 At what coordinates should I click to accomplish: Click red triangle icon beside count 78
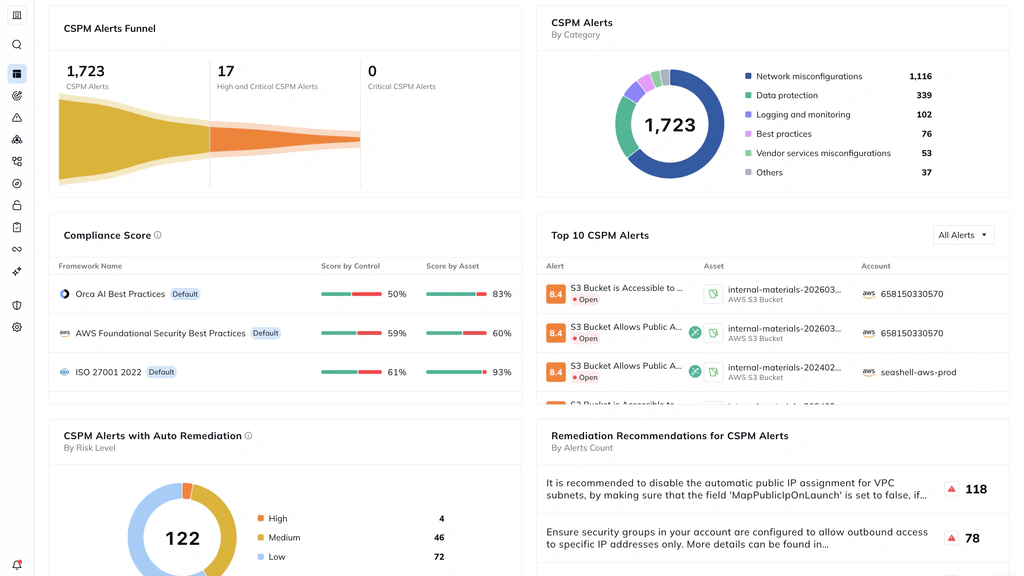click(x=952, y=538)
